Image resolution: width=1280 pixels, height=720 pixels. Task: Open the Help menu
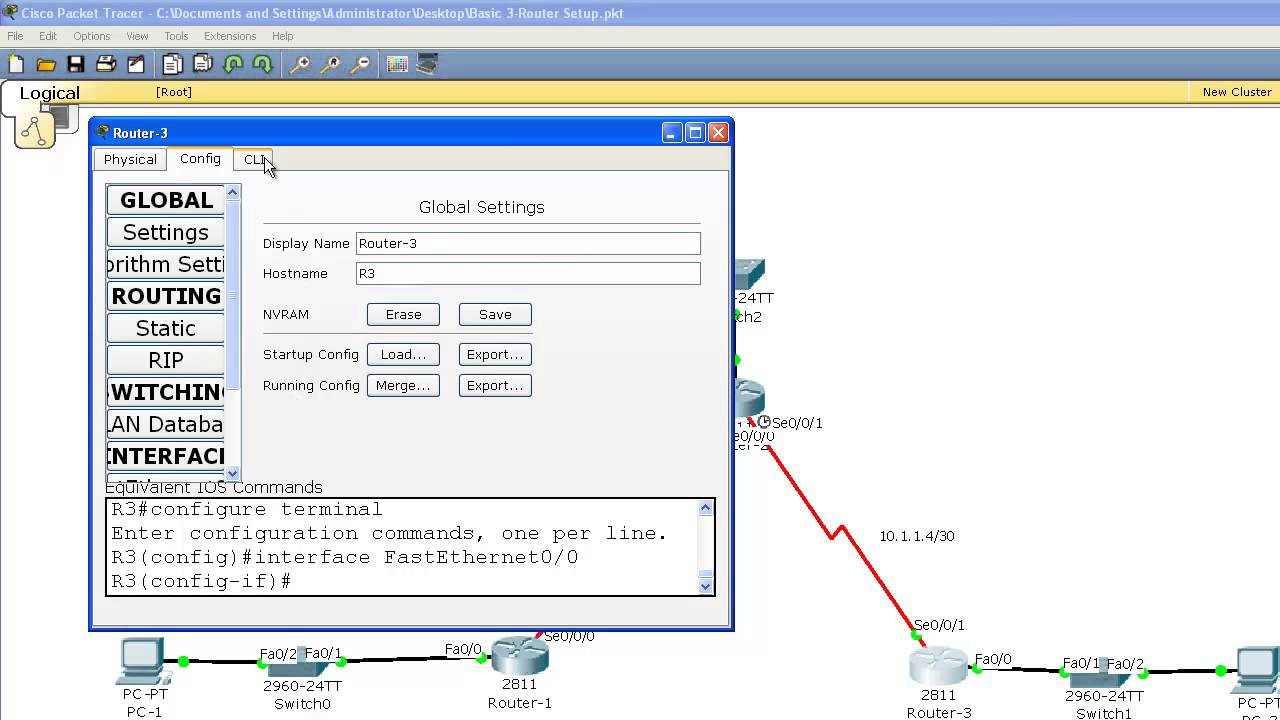[283, 36]
